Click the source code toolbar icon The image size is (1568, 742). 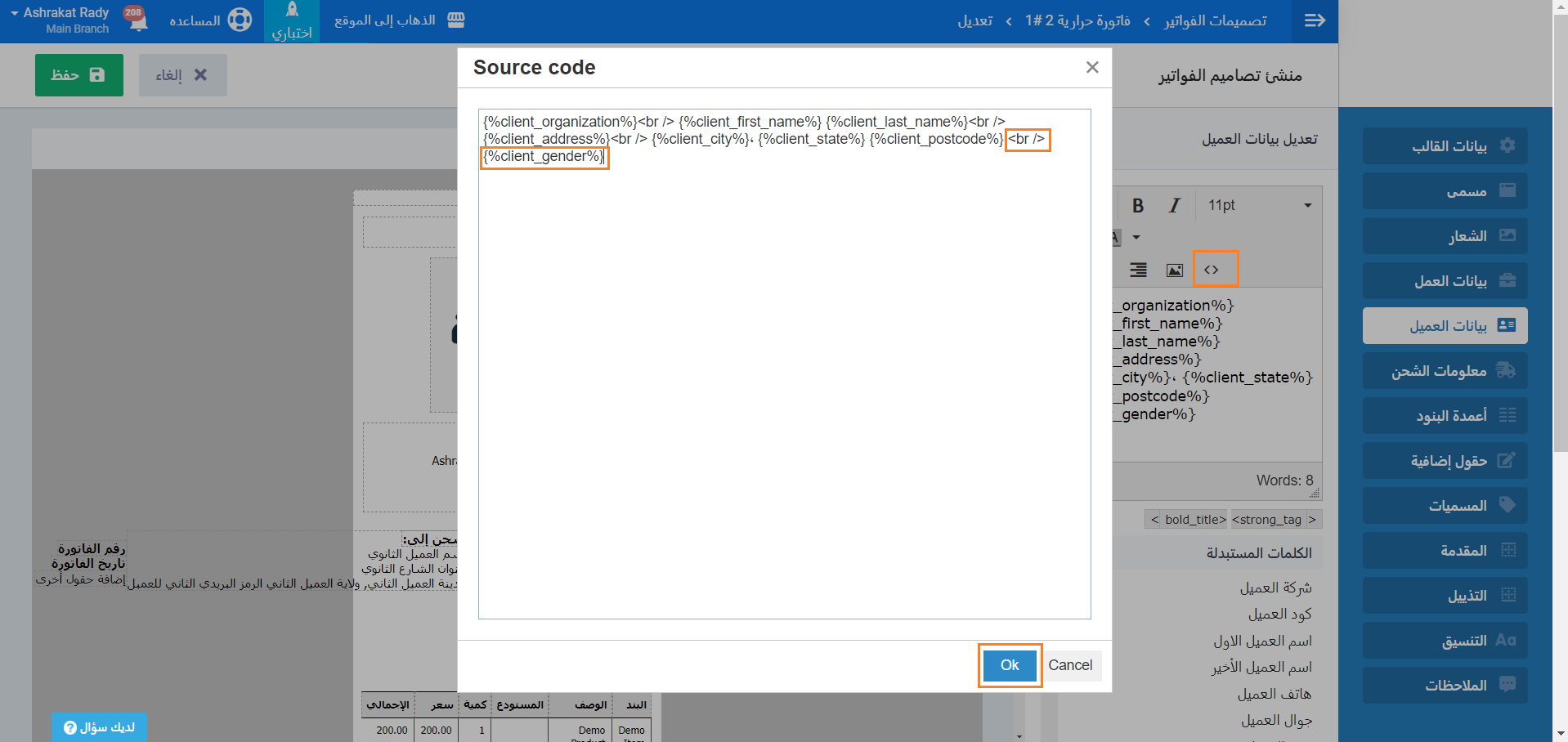(x=1212, y=270)
